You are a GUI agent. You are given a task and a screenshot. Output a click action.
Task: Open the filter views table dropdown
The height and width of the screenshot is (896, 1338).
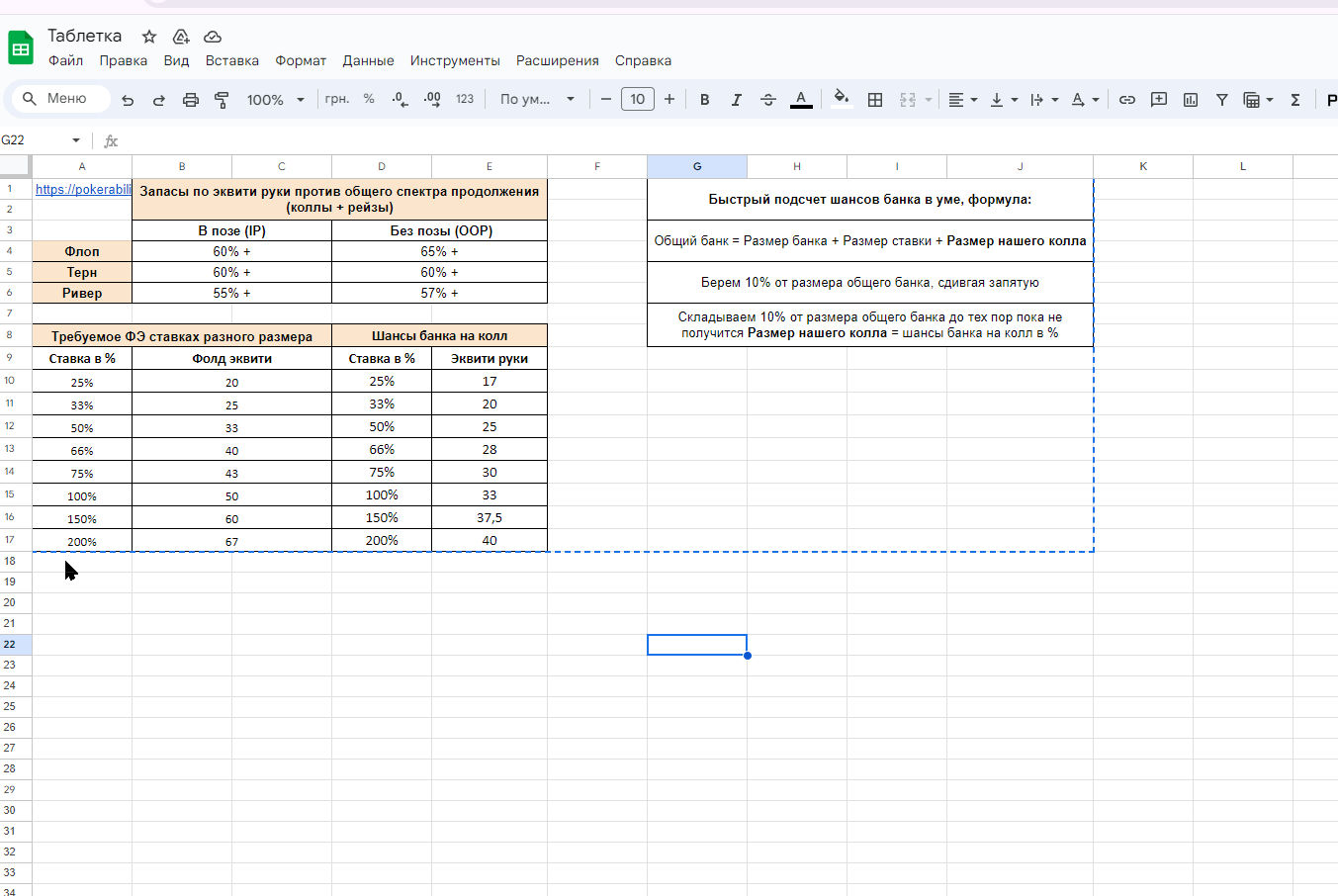[1258, 100]
